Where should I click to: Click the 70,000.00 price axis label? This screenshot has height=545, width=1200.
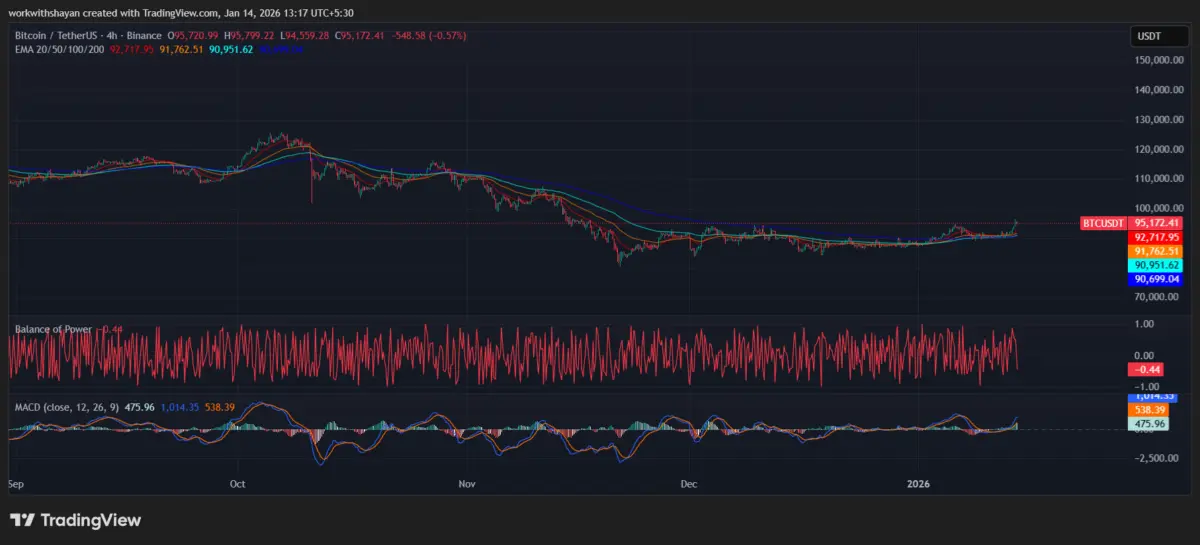pos(1158,297)
